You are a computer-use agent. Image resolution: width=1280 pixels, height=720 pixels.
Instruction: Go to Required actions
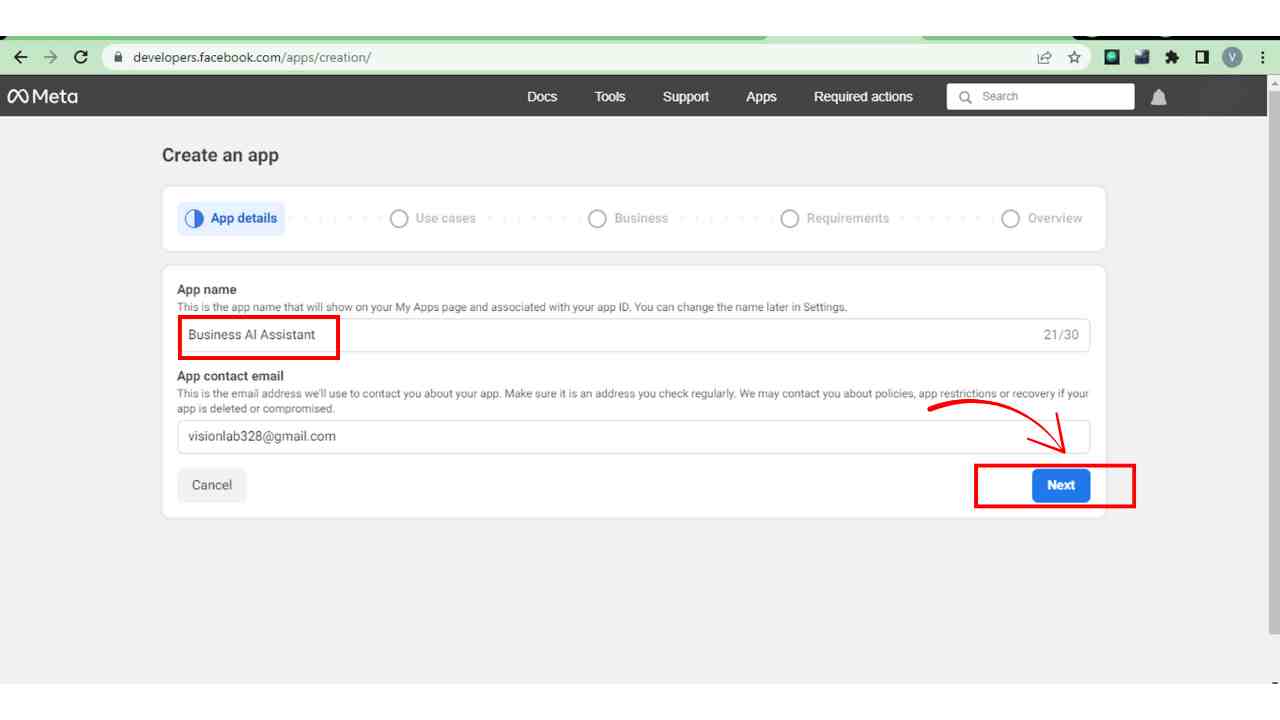863,97
